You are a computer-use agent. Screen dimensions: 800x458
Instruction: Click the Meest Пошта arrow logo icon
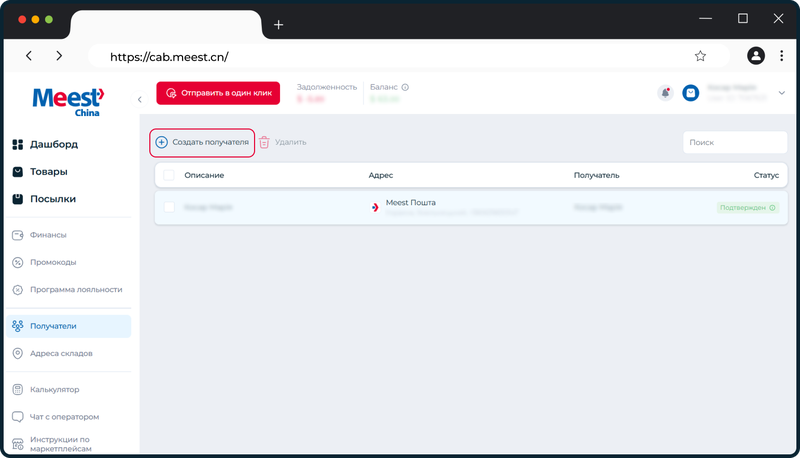[374, 208]
